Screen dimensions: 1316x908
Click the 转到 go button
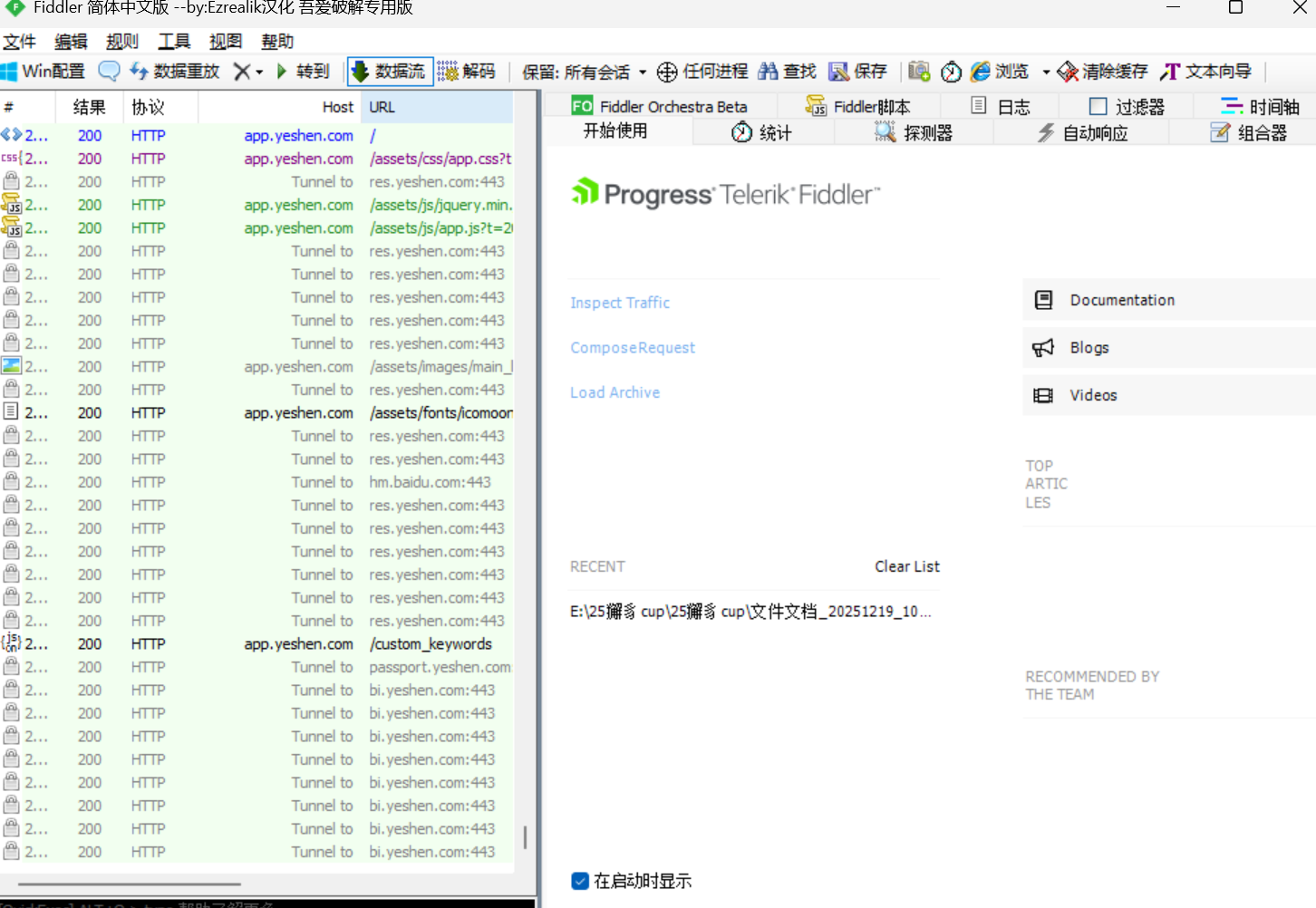[303, 72]
